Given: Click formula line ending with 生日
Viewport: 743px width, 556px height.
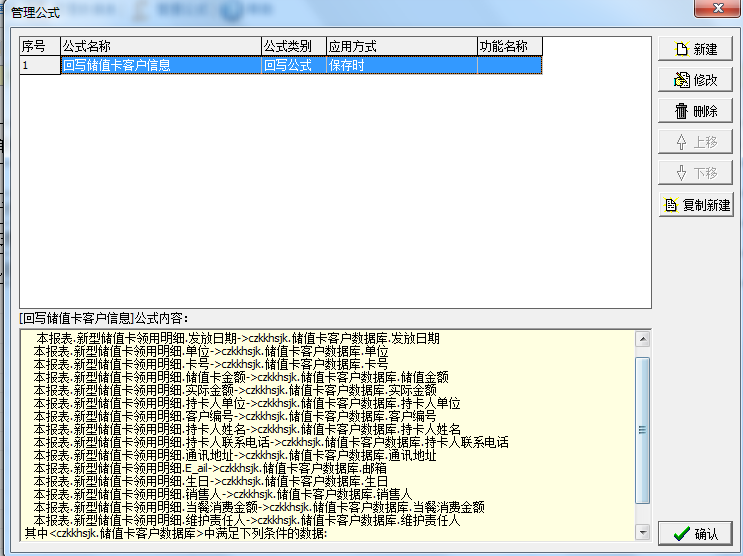Looking at the screenshot, I should click(x=211, y=482).
